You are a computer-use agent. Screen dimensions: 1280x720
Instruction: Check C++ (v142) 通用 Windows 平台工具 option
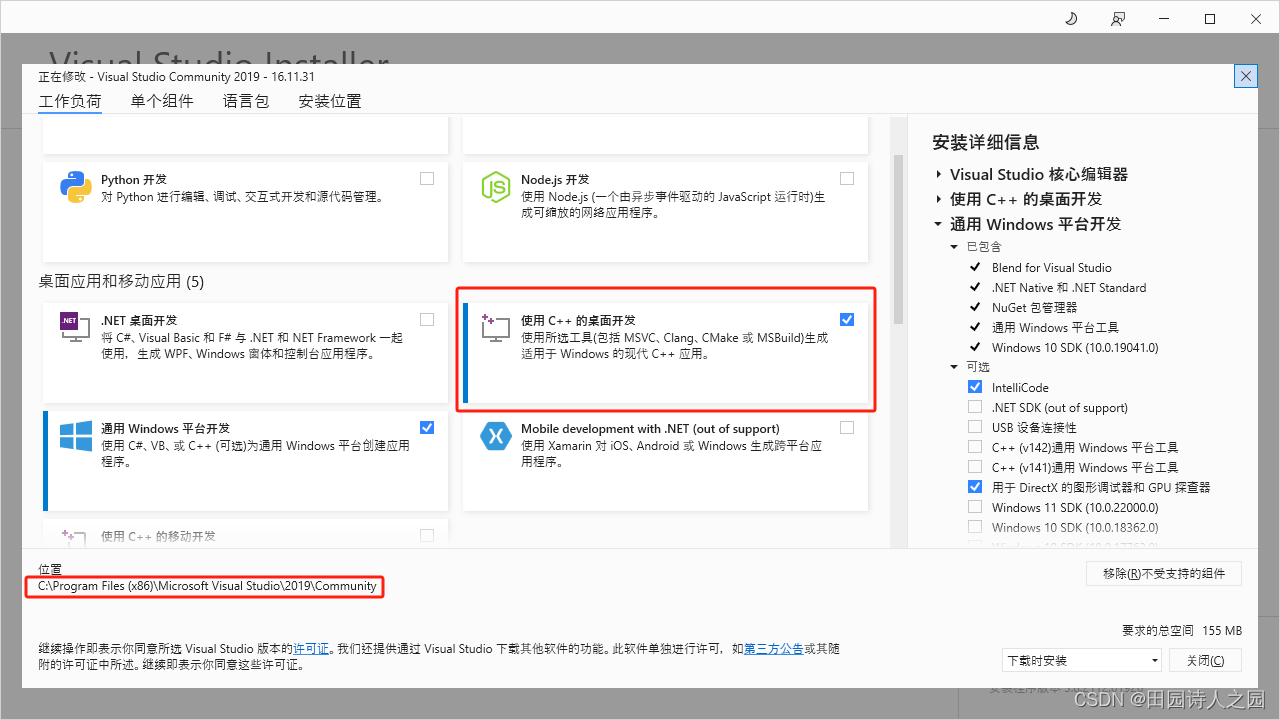(975, 447)
